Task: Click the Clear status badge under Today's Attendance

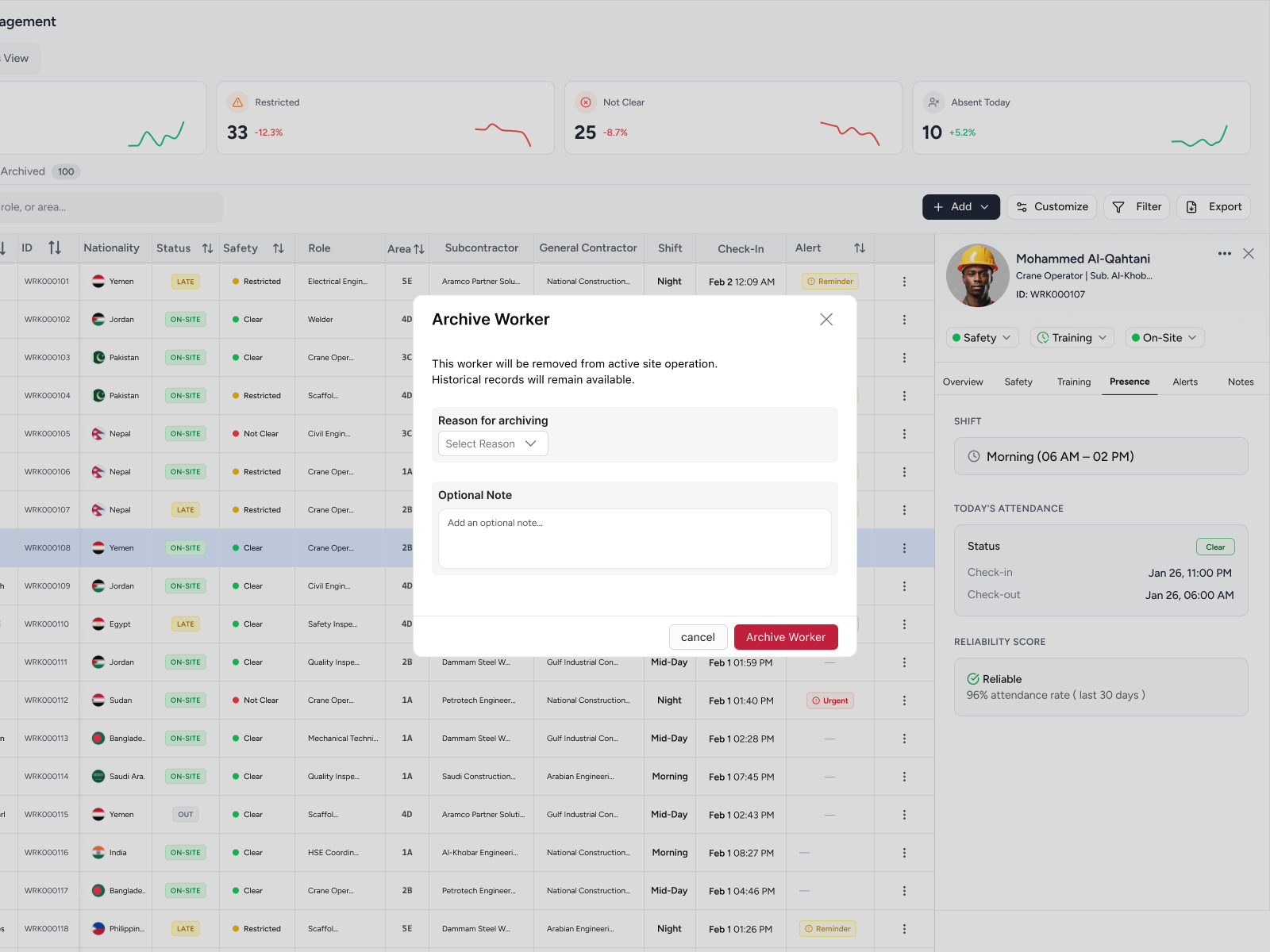Action: pos(1214,546)
